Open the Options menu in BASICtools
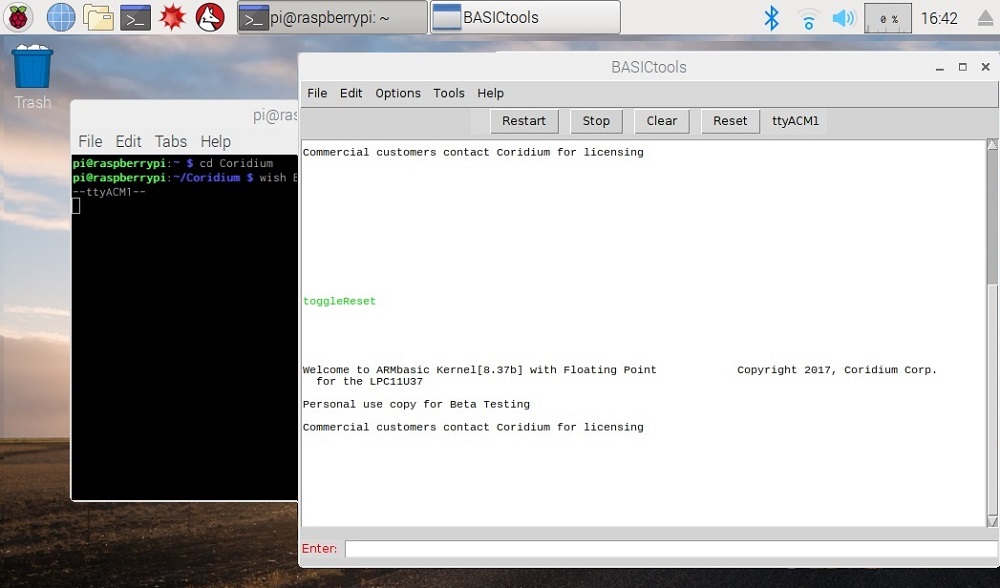The width and height of the screenshot is (1000, 588). tap(397, 93)
